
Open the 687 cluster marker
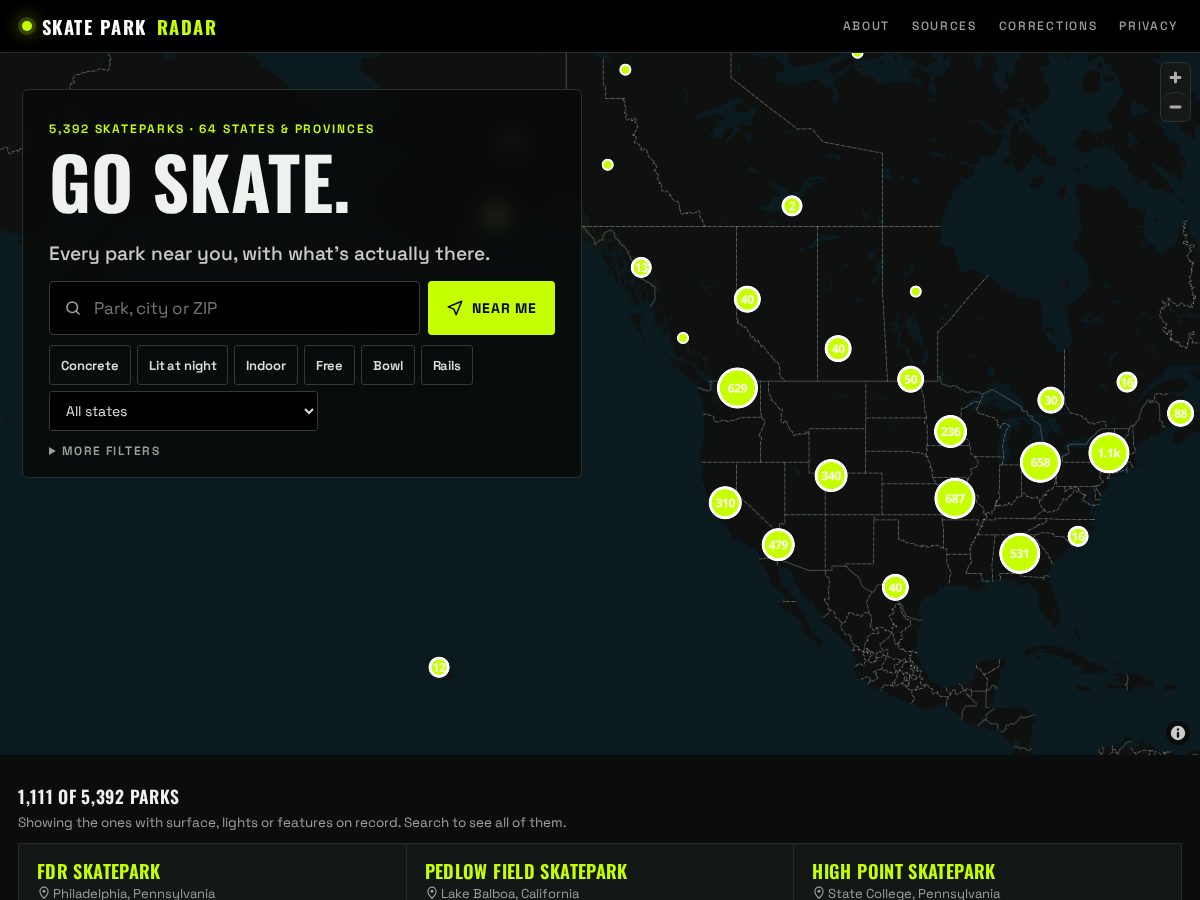pyautogui.click(x=955, y=498)
